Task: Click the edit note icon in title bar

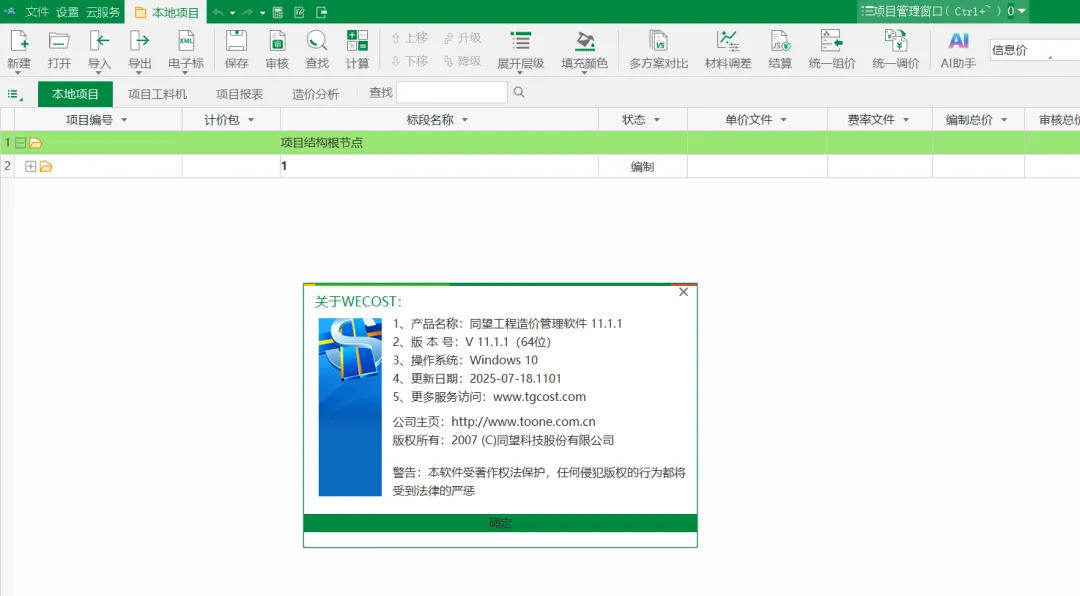Action: click(x=300, y=12)
